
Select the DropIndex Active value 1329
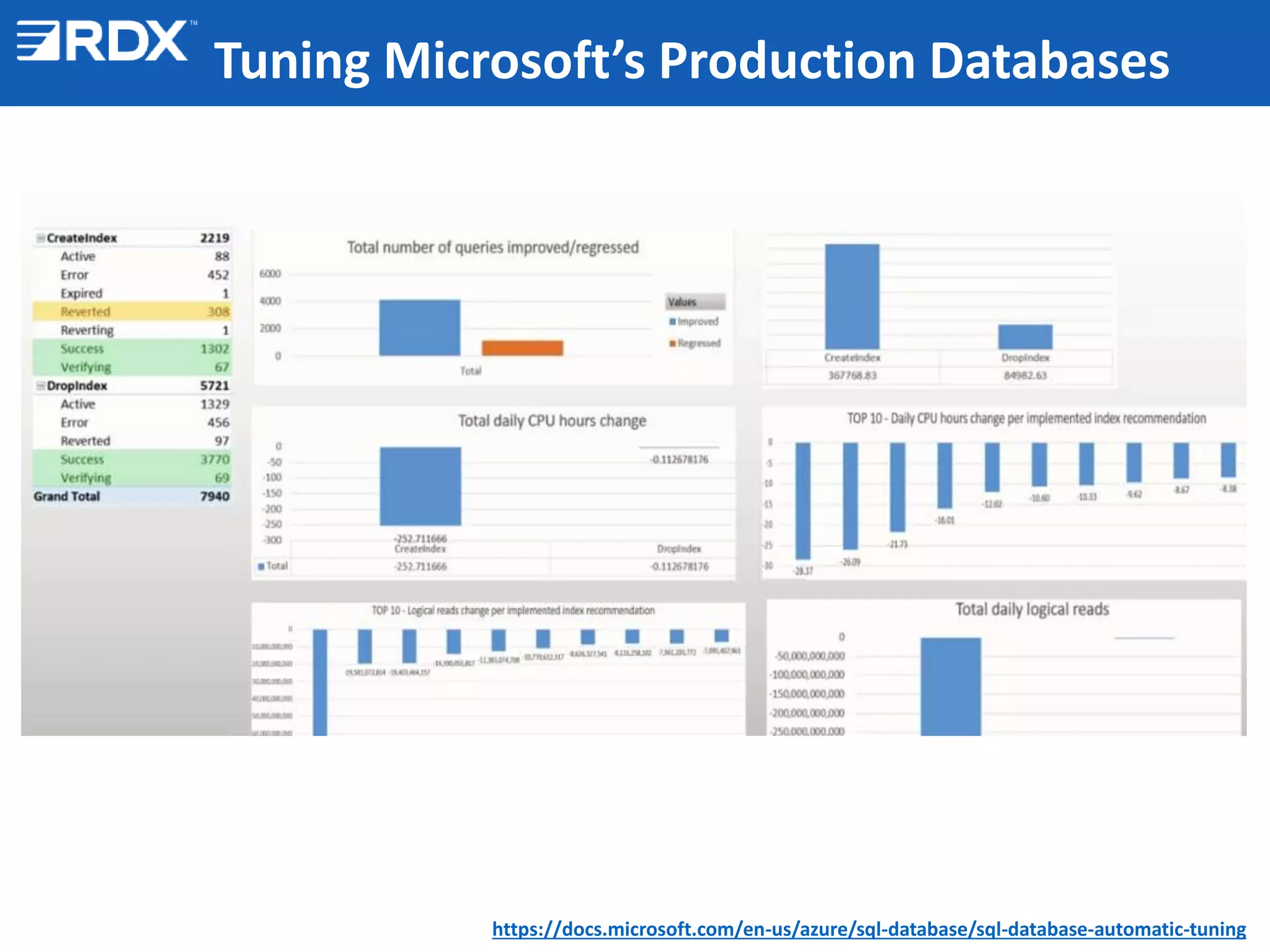tap(215, 404)
